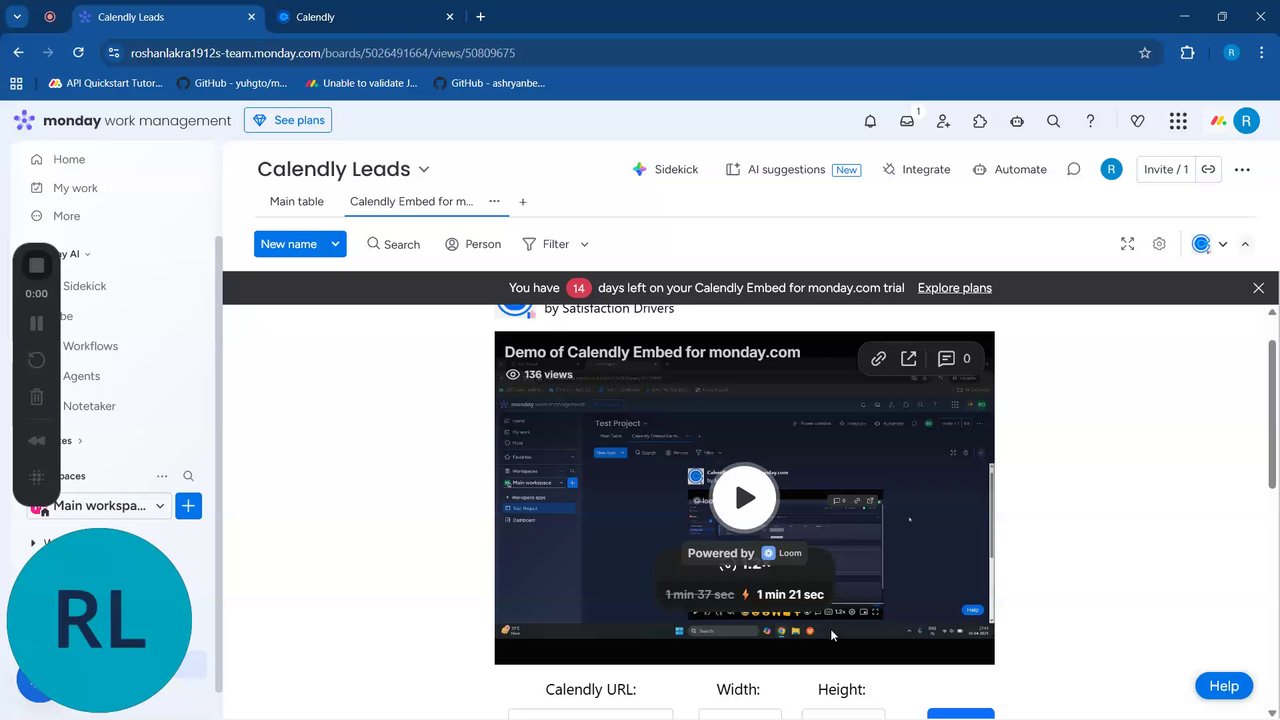Open the Chrome apps grid in bookmarks bar
This screenshot has width=1280, height=720.
tap(16, 83)
